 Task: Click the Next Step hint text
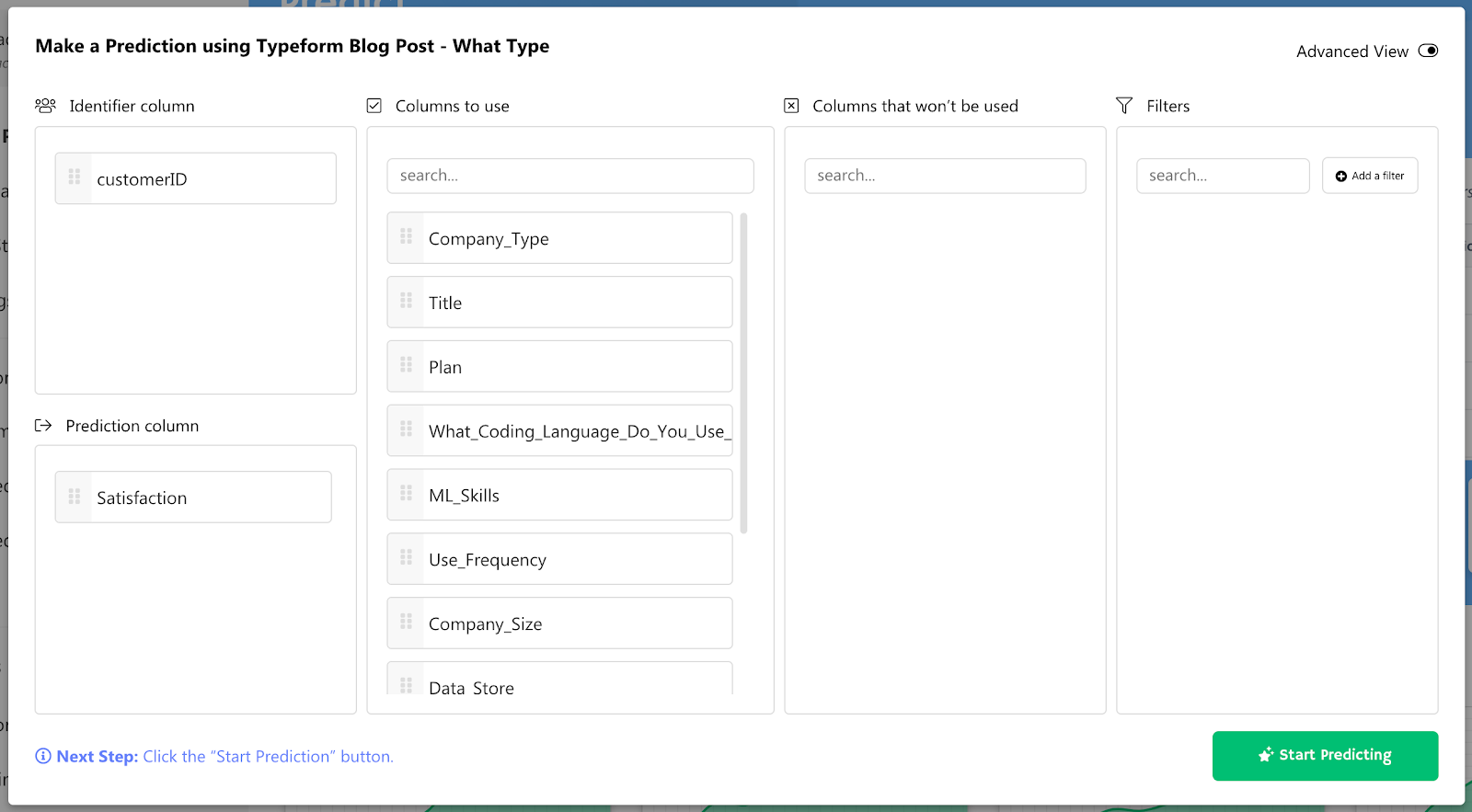coord(224,756)
